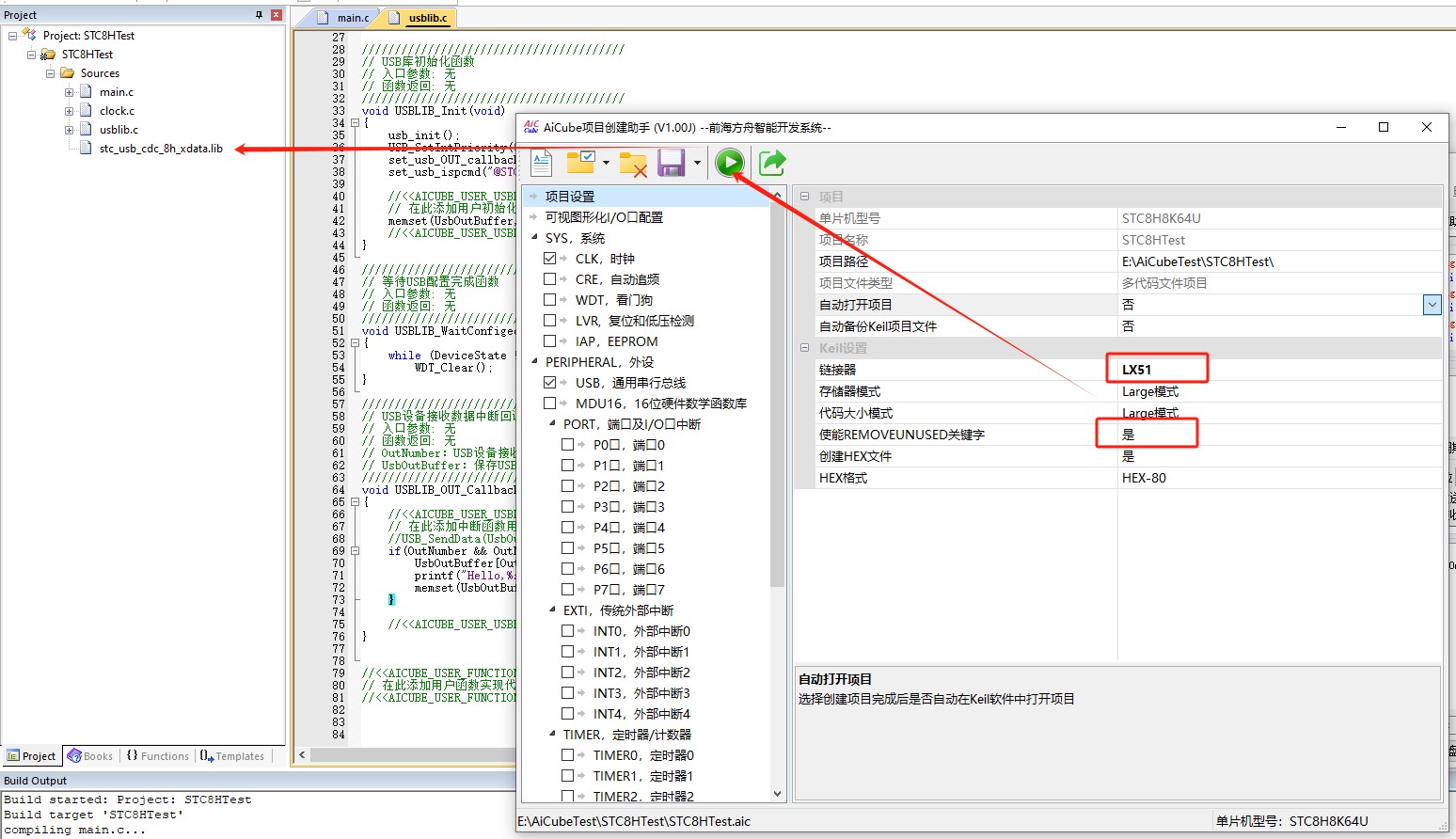Pin the Project panel with pushpin icon
Image resolution: width=1456 pixels, height=839 pixels.
coord(259,15)
